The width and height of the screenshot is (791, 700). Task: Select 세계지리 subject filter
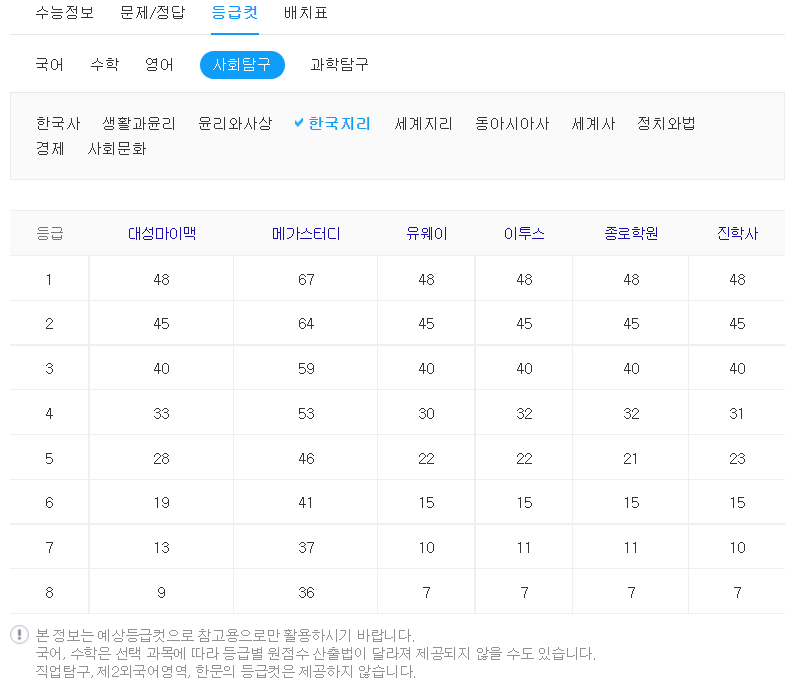tap(423, 124)
